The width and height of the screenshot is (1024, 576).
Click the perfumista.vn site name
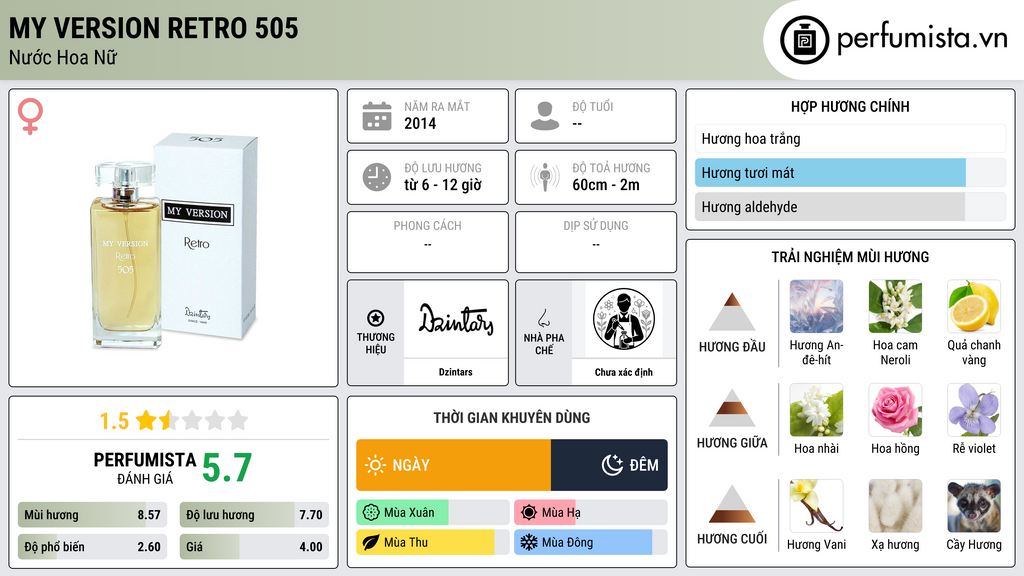pyautogui.click(x=923, y=38)
